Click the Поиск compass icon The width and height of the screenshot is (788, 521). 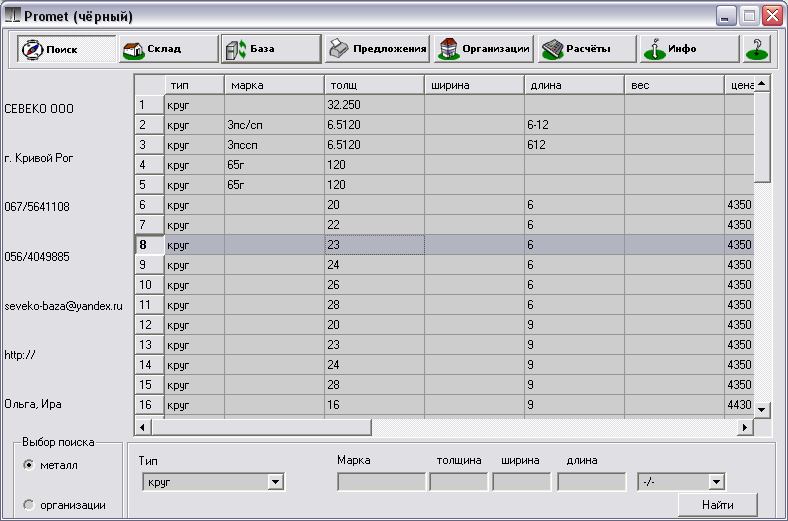pyautogui.click(x=32, y=49)
